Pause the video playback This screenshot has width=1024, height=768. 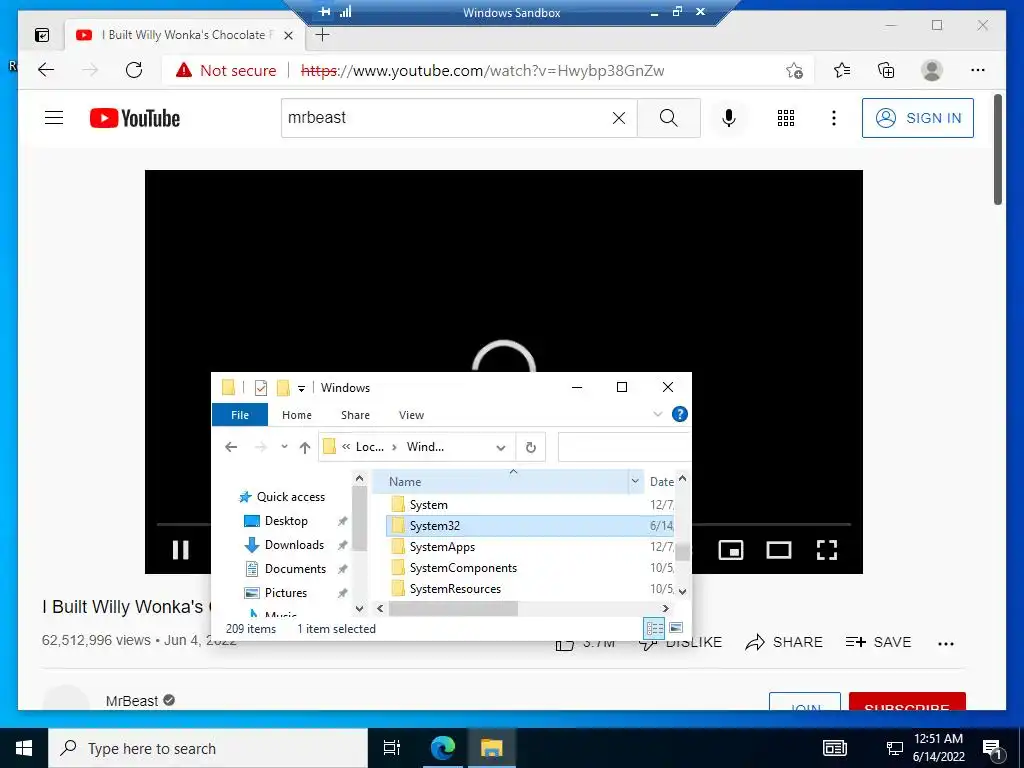click(x=180, y=550)
